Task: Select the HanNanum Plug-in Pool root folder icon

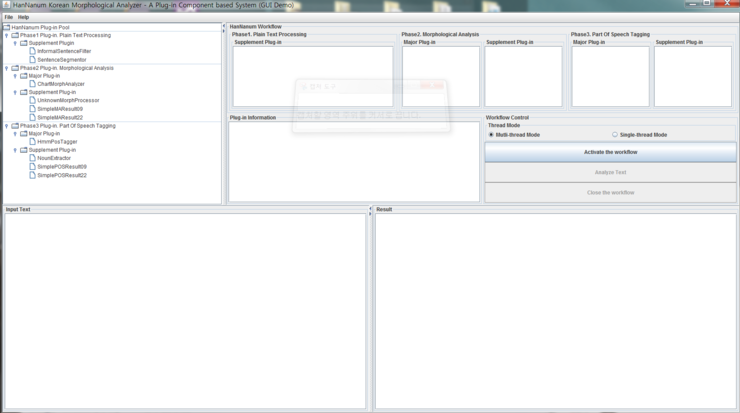Action: [7, 27]
